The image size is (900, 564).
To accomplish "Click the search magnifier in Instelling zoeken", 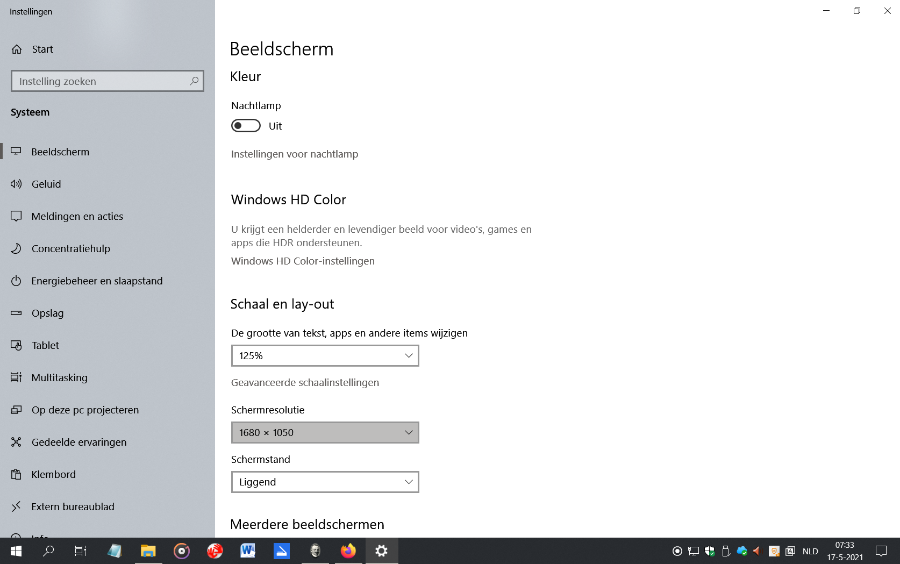I will tap(194, 81).
